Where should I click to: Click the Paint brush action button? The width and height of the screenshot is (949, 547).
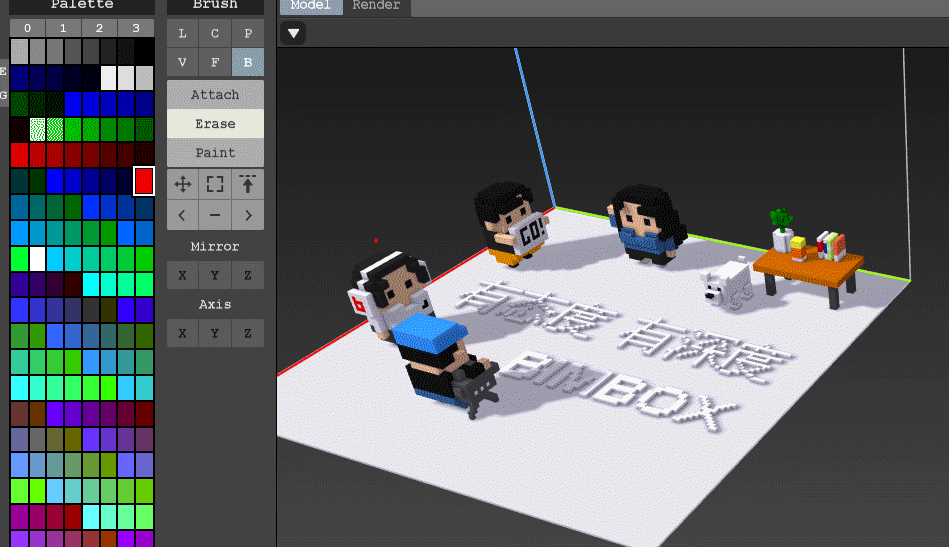215,152
